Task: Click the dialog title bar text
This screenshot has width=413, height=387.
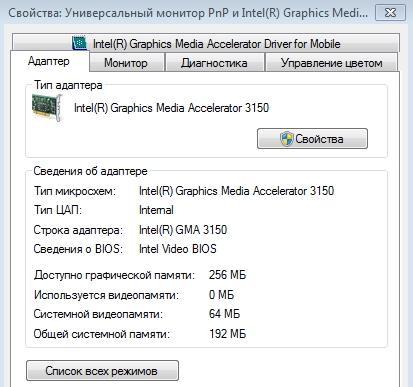Action: (188, 13)
